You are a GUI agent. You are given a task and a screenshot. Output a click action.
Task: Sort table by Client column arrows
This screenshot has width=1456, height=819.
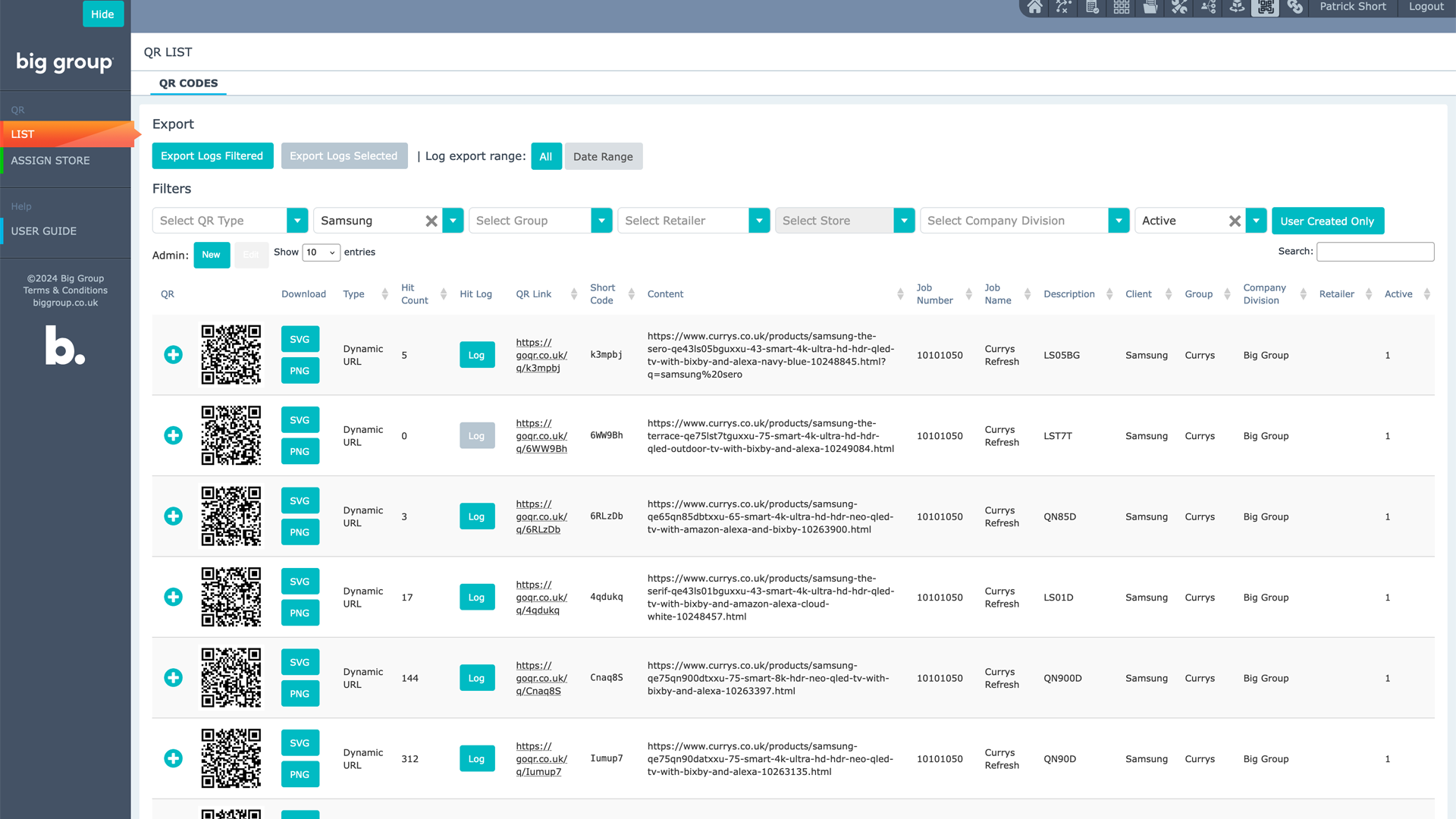tap(1169, 294)
